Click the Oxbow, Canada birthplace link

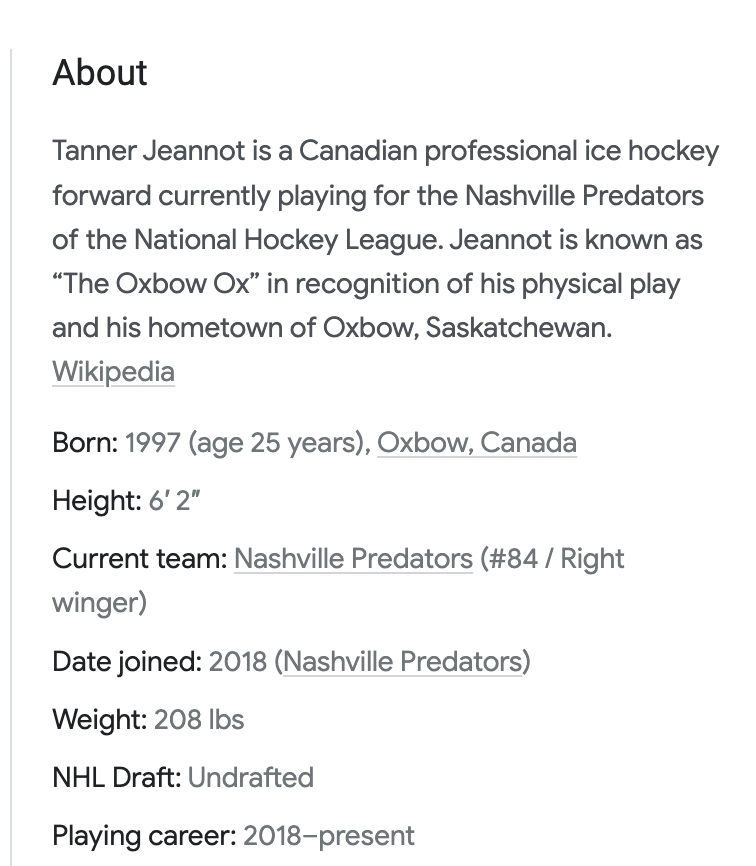click(x=476, y=443)
